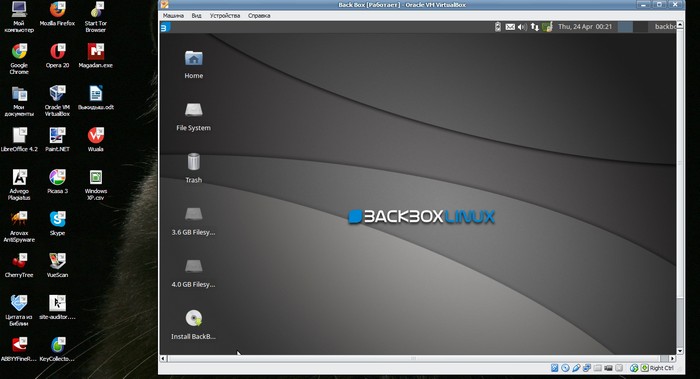Open Мои документы folder
700x379 pixels.
coord(19,101)
